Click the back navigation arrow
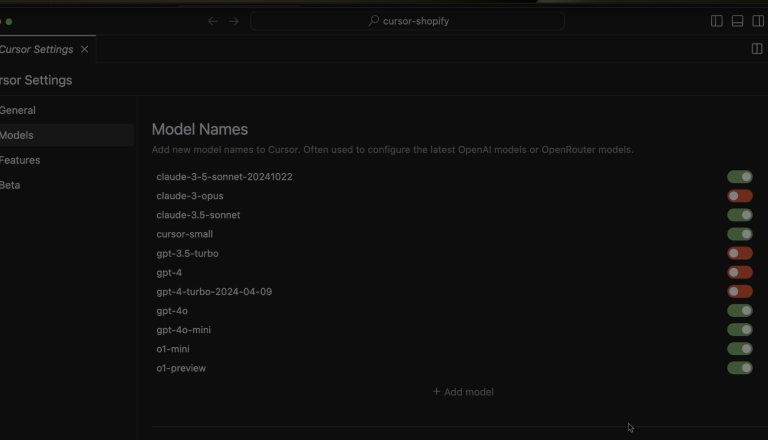The width and height of the screenshot is (768, 440). coord(212,21)
